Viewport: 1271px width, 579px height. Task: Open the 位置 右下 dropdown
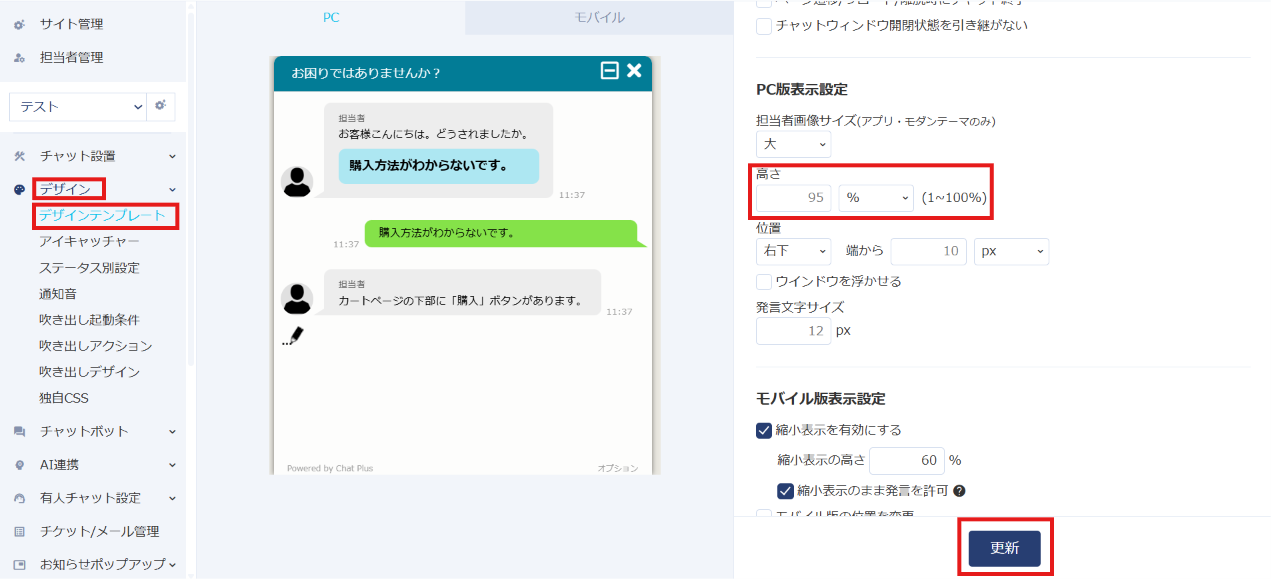[793, 251]
